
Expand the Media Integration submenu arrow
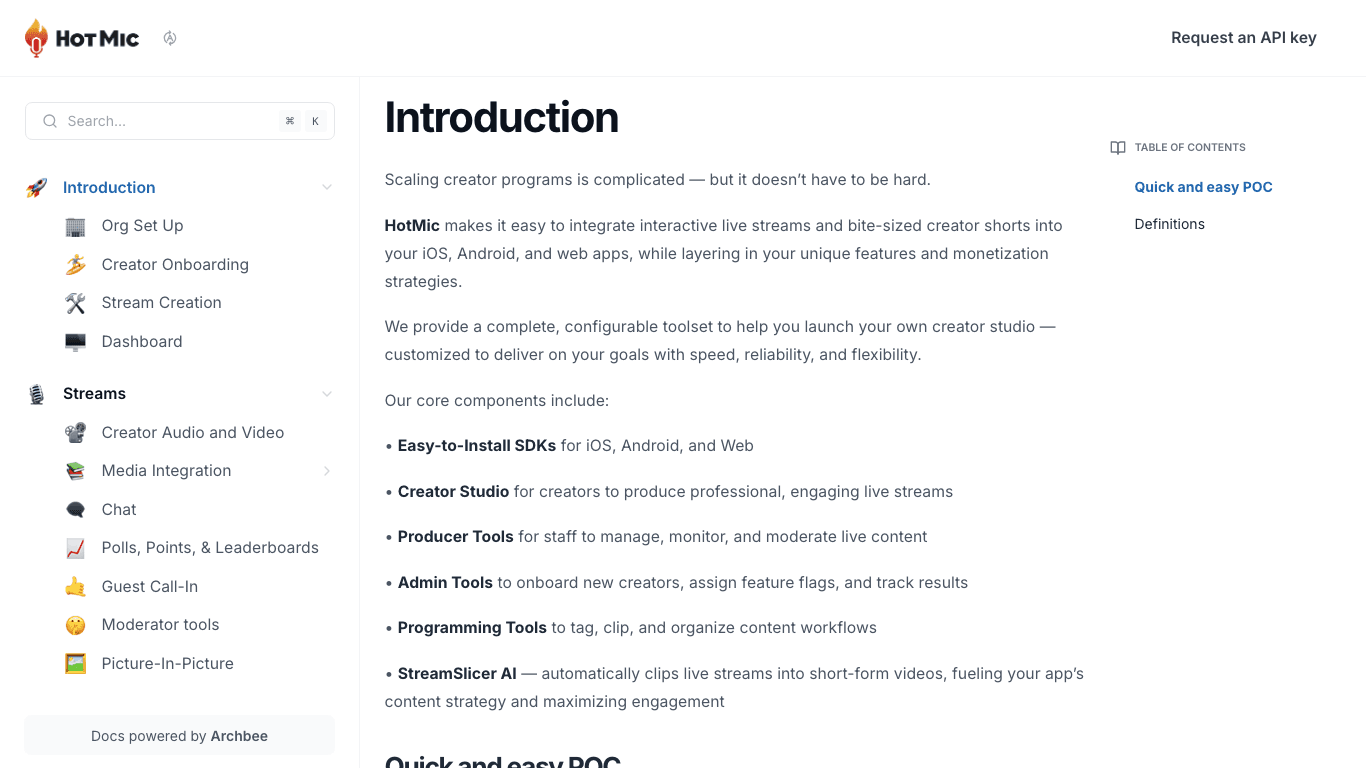click(327, 470)
